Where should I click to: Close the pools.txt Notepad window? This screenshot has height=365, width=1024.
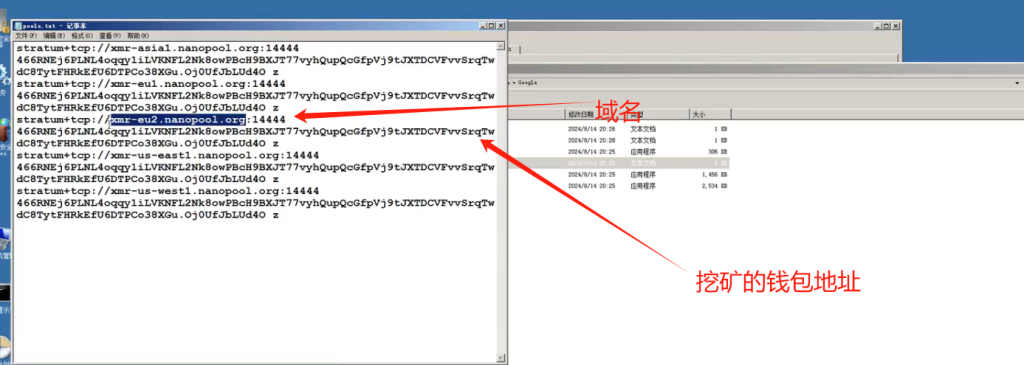coord(501,26)
